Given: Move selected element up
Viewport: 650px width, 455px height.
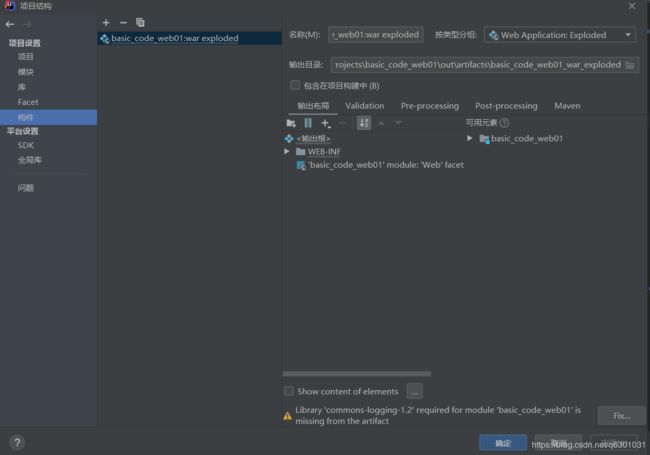Looking at the screenshot, I should (x=381, y=123).
